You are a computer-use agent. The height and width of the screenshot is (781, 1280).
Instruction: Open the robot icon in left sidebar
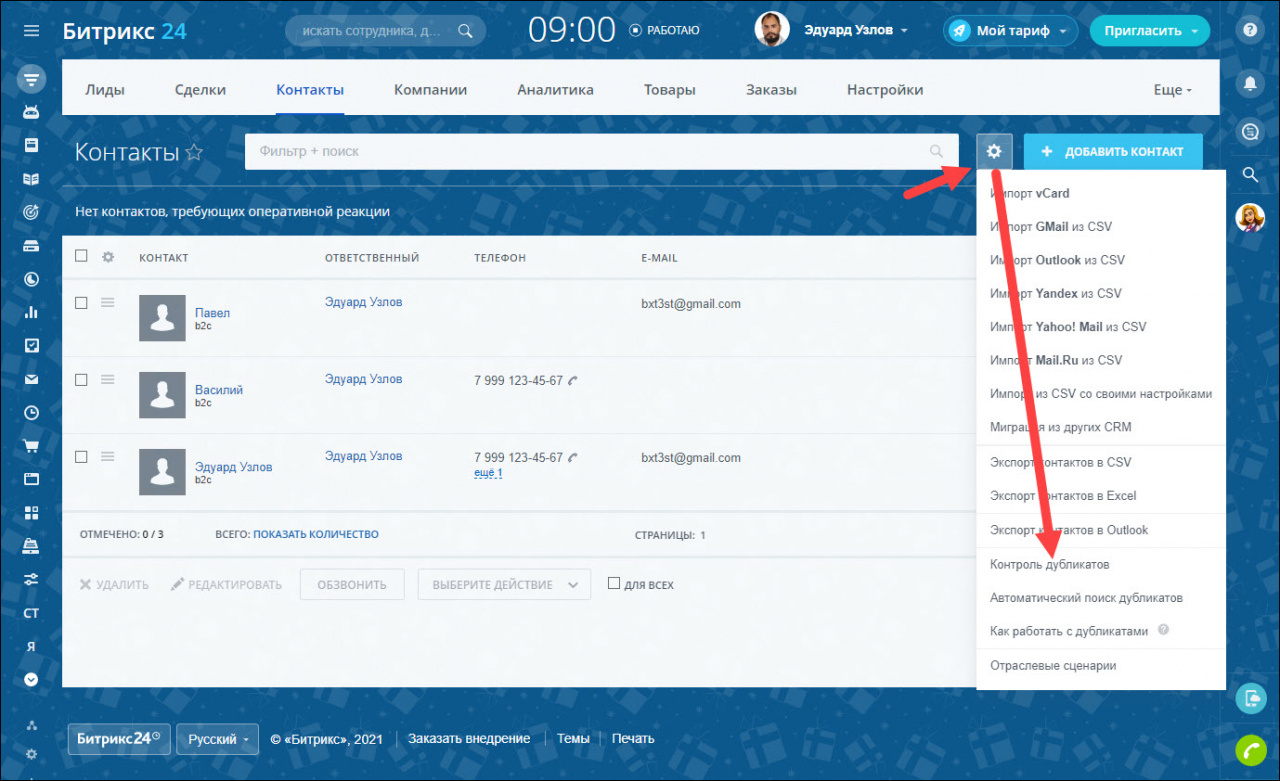31,111
